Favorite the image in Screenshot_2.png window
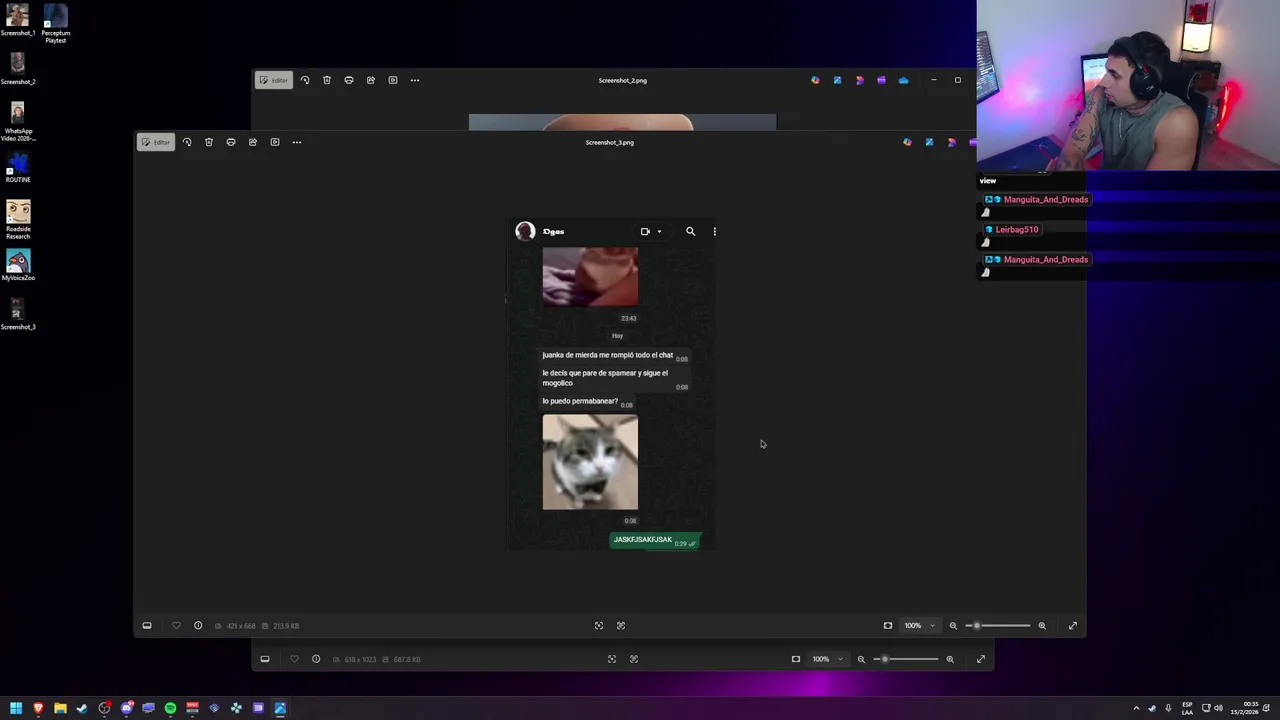Image resolution: width=1280 pixels, height=720 pixels. click(294, 659)
